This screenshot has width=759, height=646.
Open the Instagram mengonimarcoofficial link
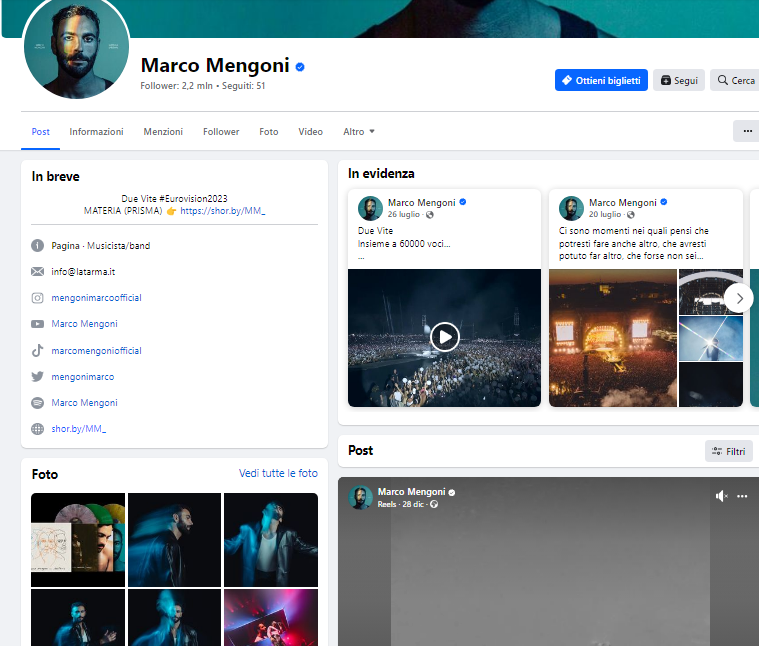[96, 298]
